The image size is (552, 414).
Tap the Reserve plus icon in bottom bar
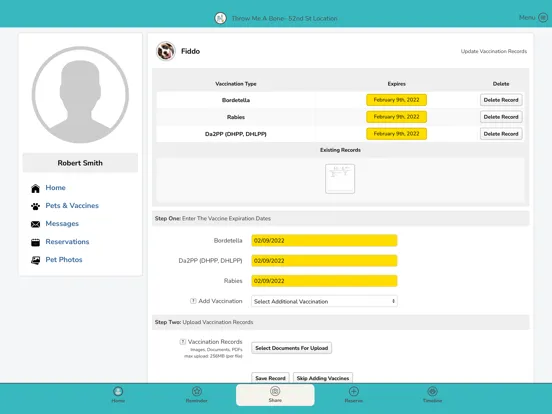click(354, 391)
